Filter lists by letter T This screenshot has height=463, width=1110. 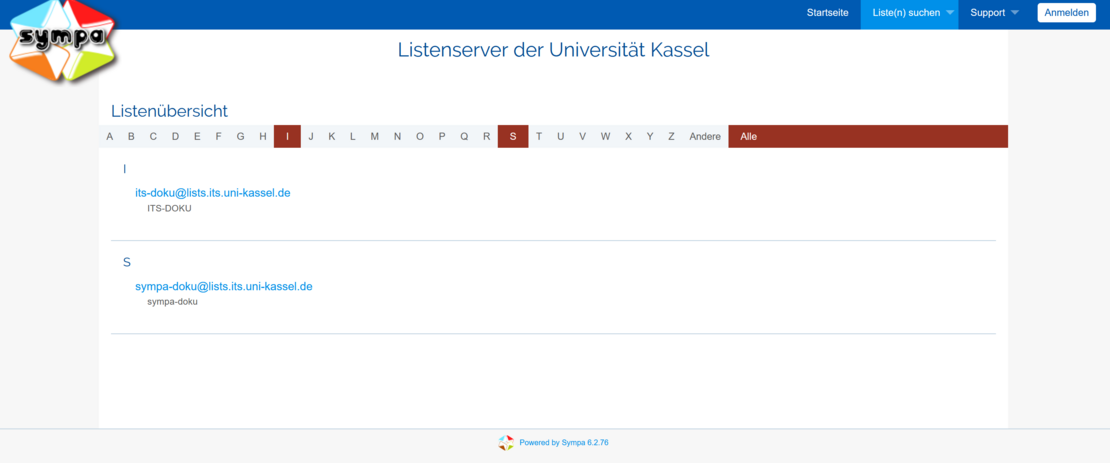pyautogui.click(x=539, y=137)
